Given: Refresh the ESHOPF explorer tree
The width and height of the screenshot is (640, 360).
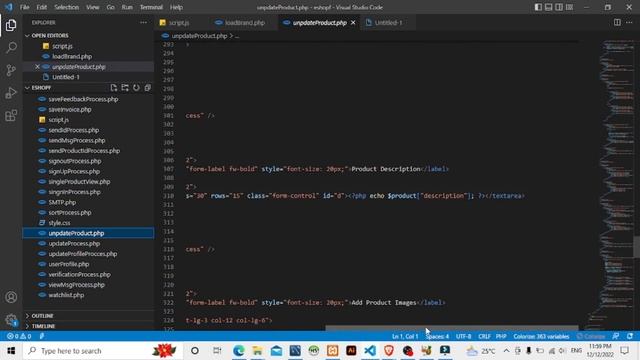Looking at the screenshot, I should (136, 88).
